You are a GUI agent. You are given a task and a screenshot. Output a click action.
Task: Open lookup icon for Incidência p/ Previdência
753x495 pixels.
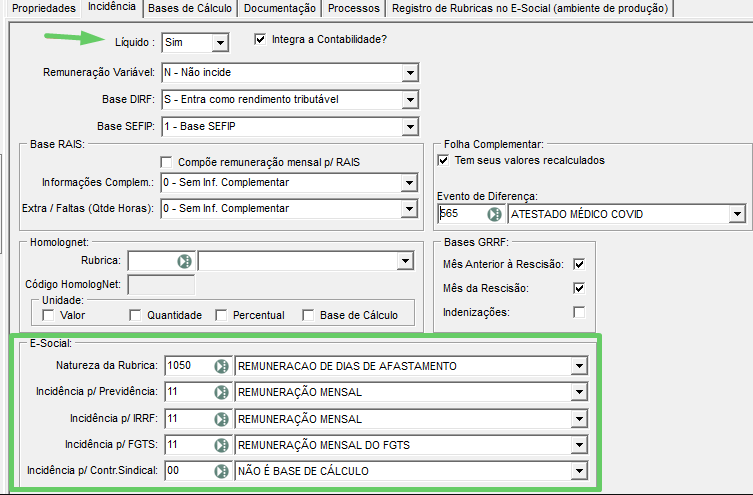pyautogui.click(x=221, y=392)
